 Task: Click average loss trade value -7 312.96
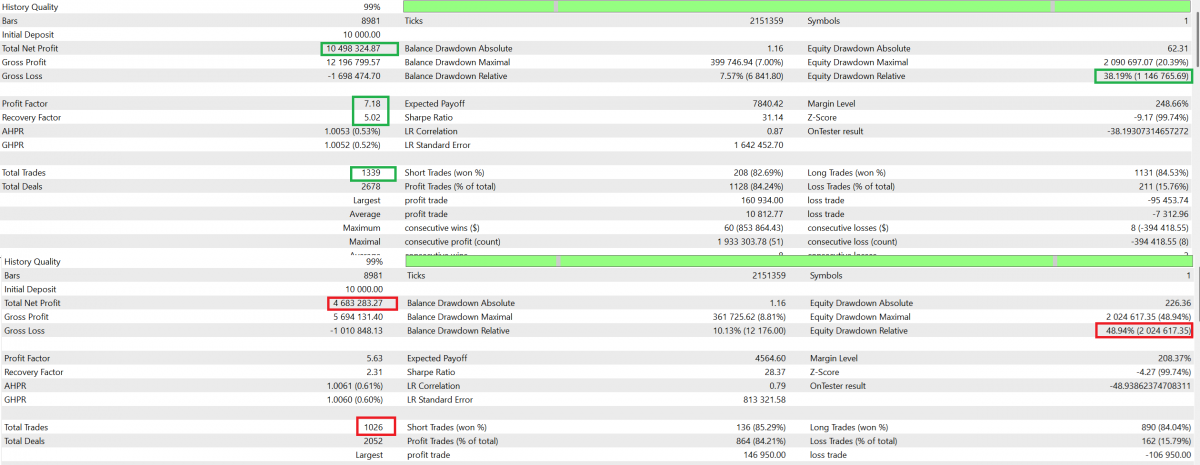(x=1171, y=214)
